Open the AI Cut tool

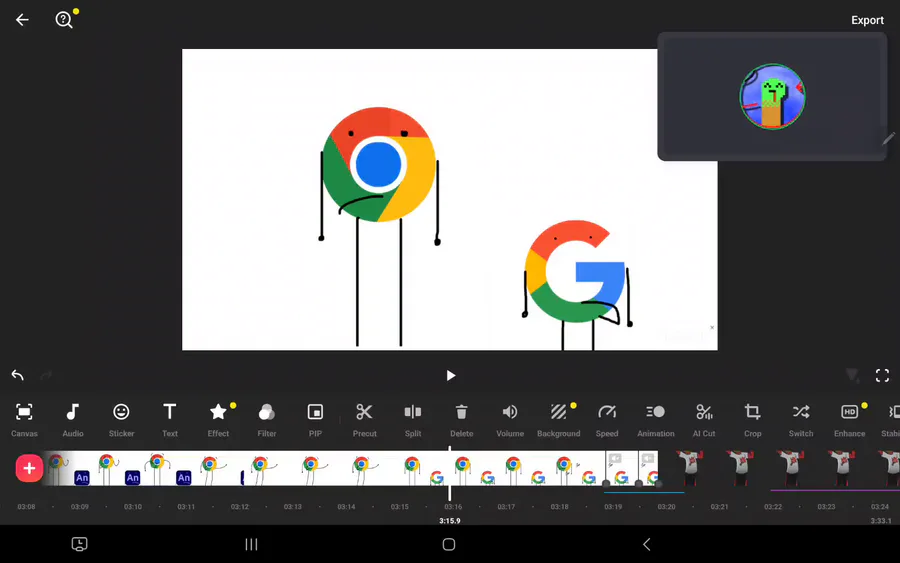[x=704, y=420]
